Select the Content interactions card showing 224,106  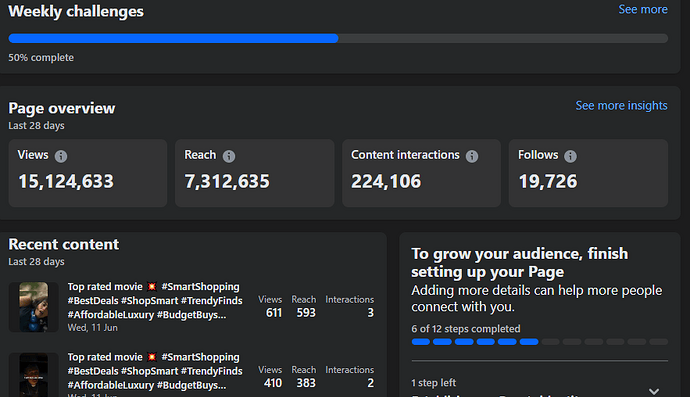pyautogui.click(x=422, y=173)
